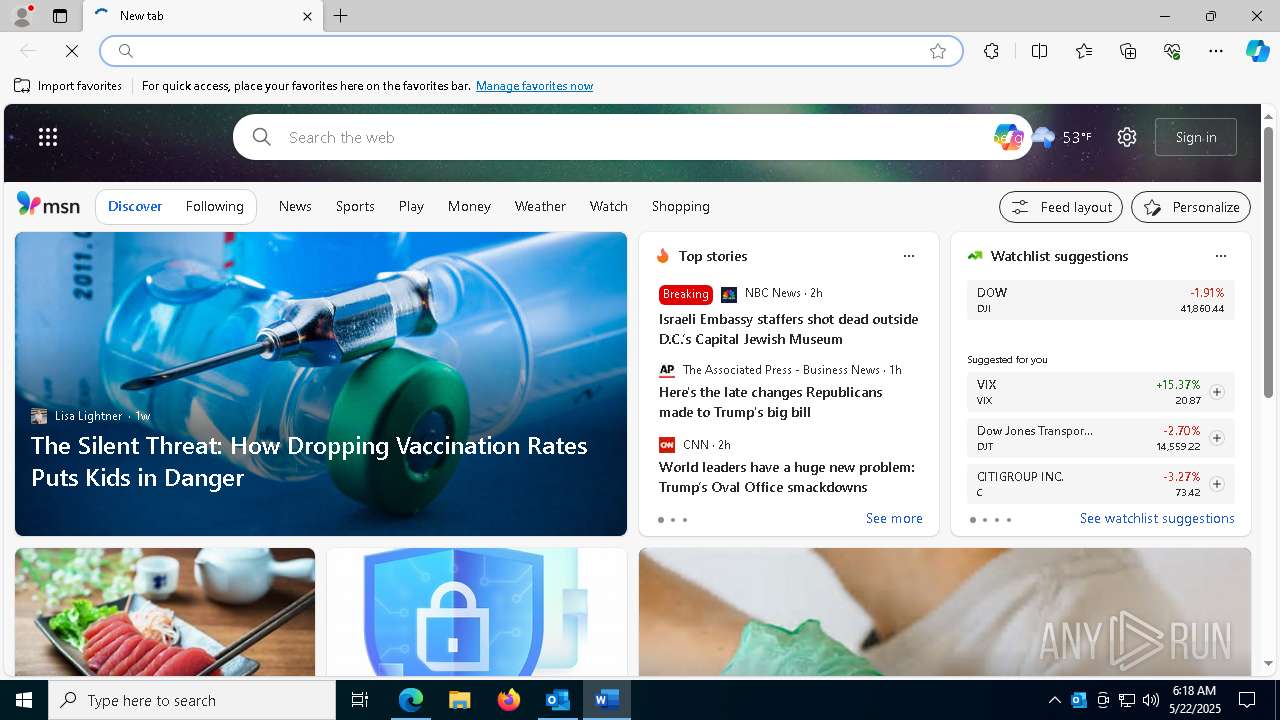The height and width of the screenshot is (720, 1280).
Task: Open the weather 53°F widget
Action: [1062, 137]
